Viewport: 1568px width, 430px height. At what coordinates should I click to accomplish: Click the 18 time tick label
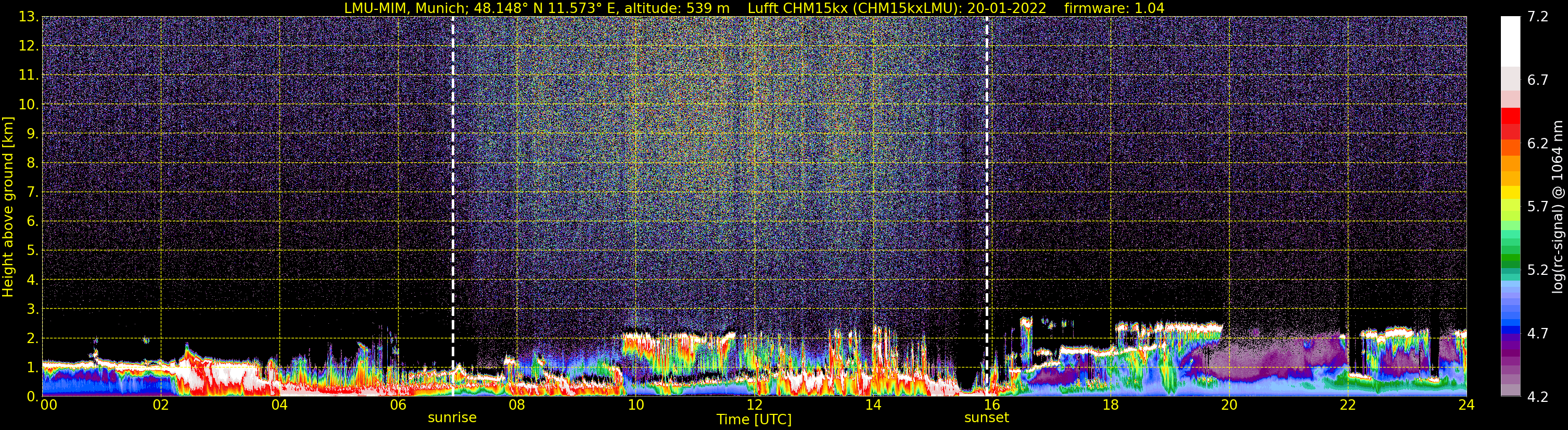pyautogui.click(x=1110, y=405)
